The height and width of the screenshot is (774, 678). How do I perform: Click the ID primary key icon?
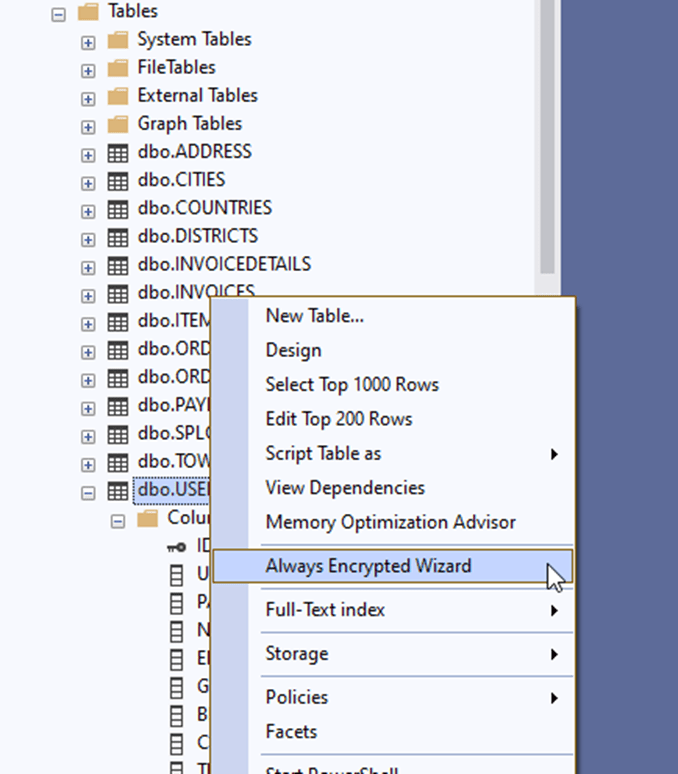point(176,546)
